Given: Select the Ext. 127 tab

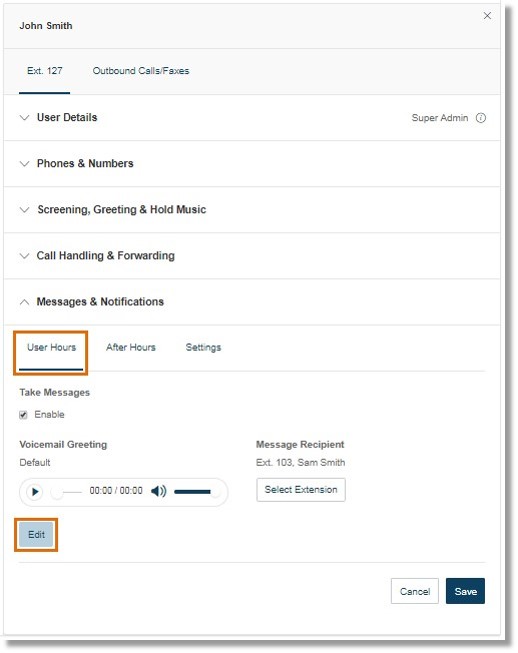Looking at the screenshot, I should tap(45, 71).
